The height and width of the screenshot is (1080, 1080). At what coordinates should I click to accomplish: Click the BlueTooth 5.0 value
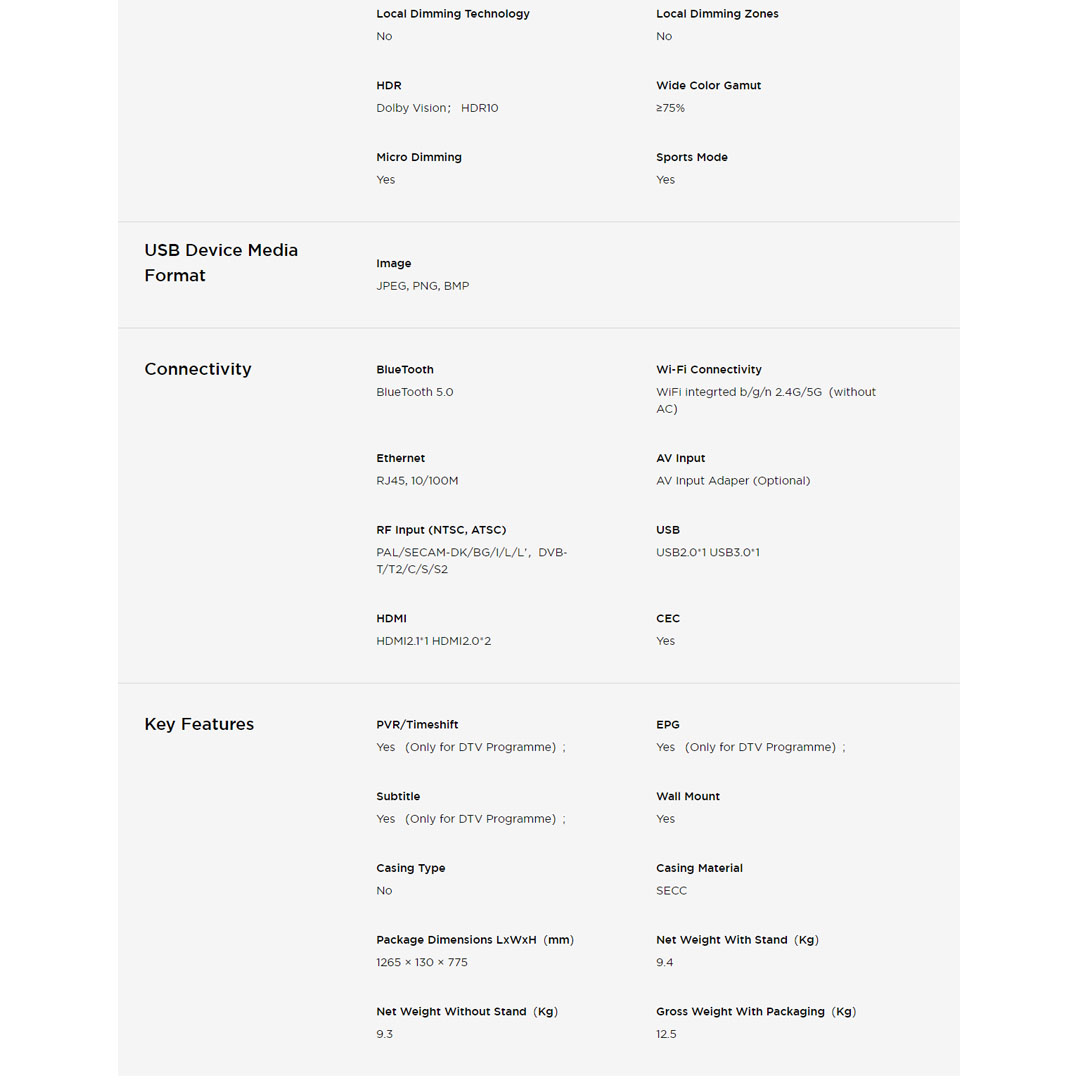(415, 392)
